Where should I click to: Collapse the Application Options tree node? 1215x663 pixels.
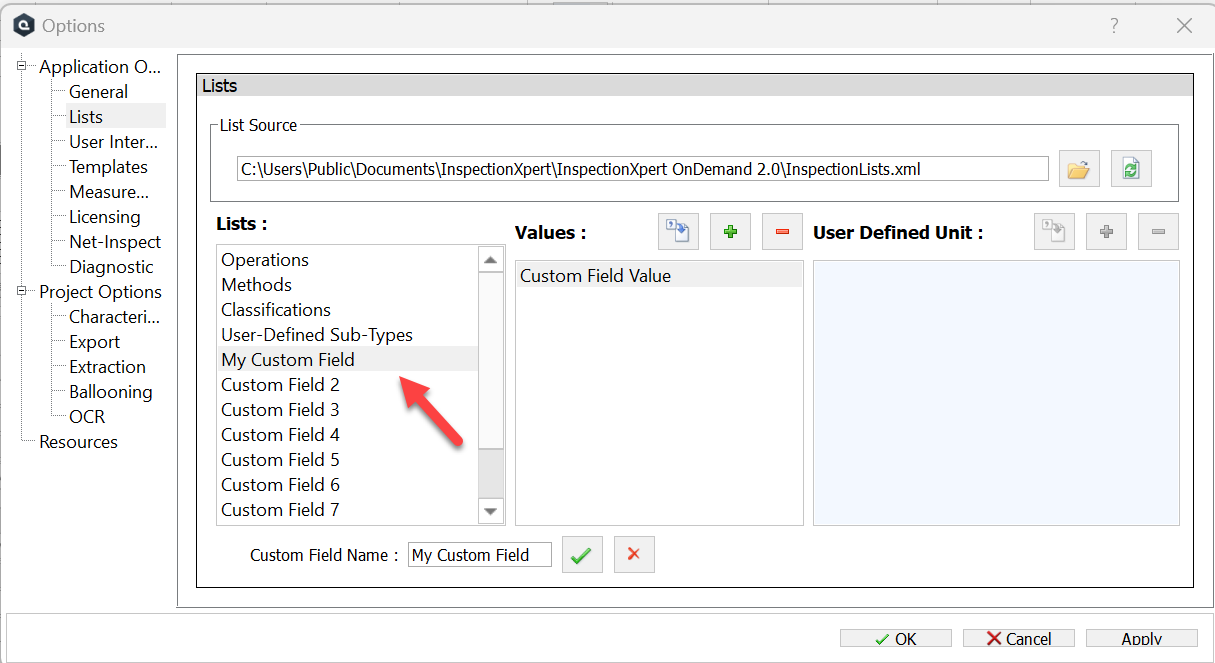pyautogui.click(x=20, y=66)
